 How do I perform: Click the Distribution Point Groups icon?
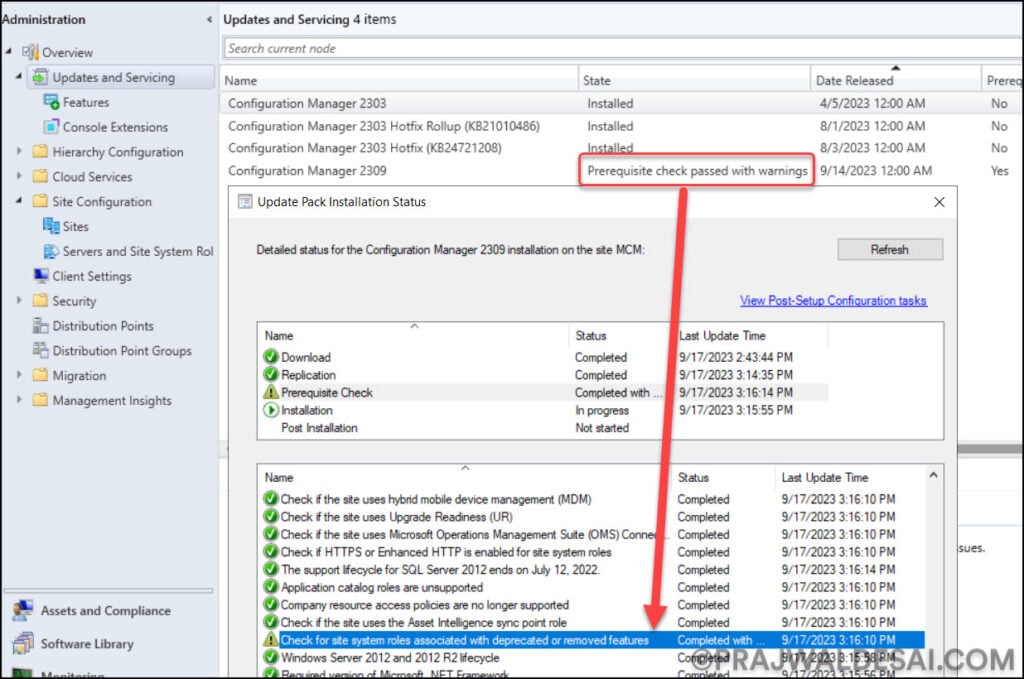[x=40, y=350]
